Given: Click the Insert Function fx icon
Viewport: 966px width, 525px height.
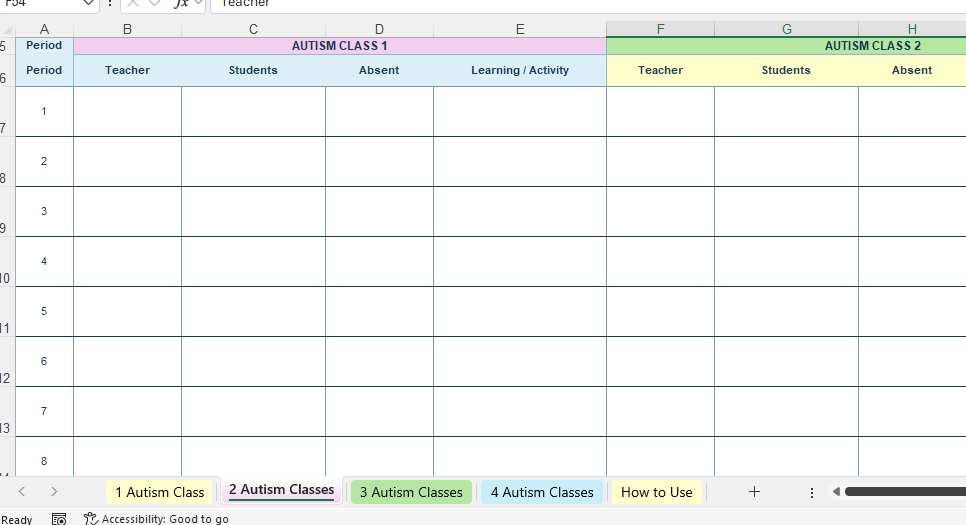Looking at the screenshot, I should [180, 4].
